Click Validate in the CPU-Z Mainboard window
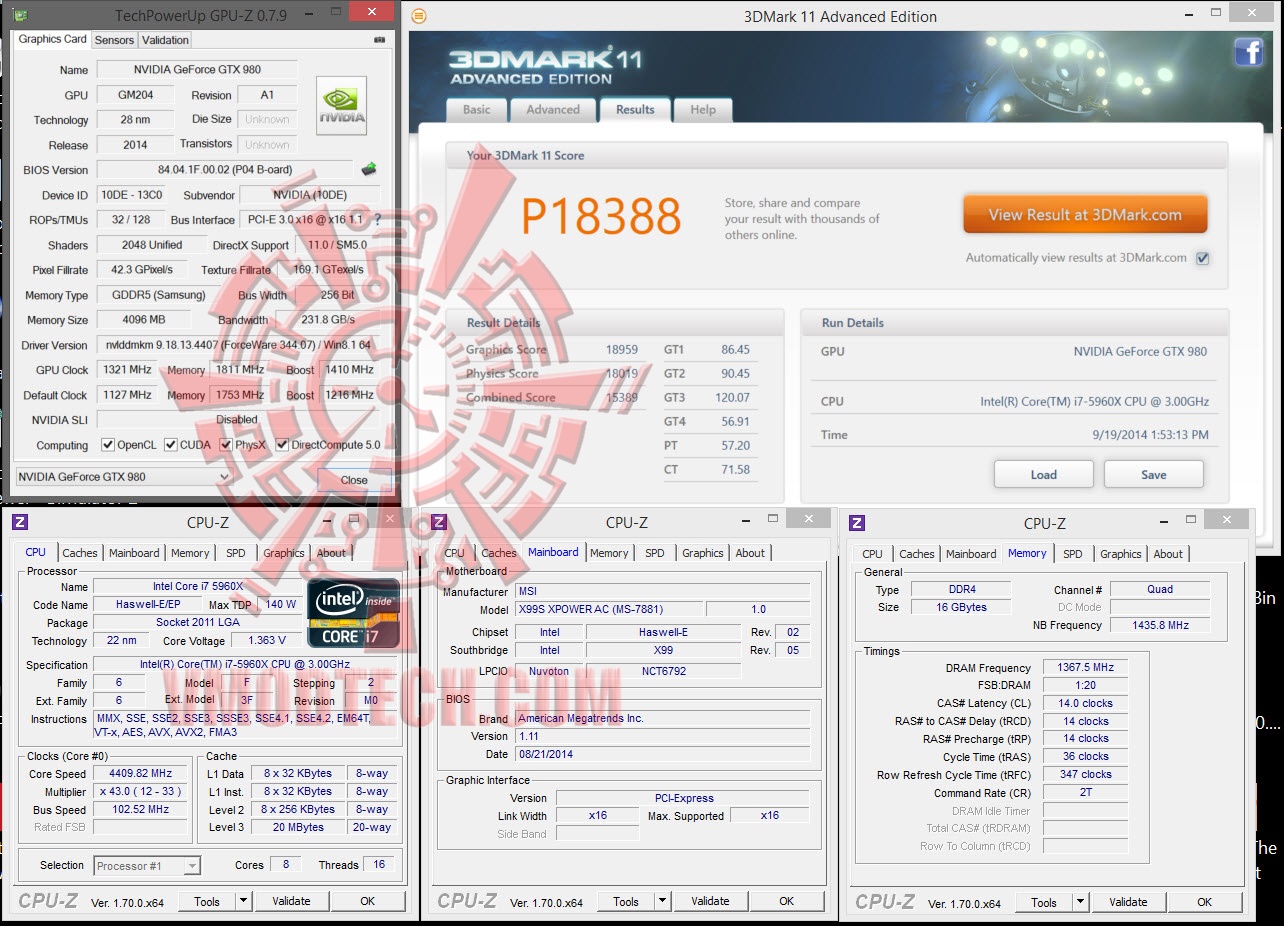Image resolution: width=1284 pixels, height=926 pixels. pyautogui.click(x=710, y=901)
